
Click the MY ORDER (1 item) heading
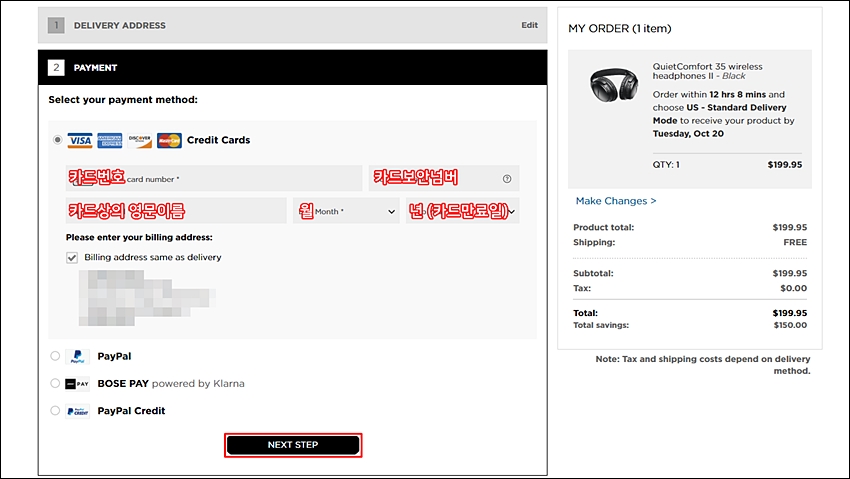click(x=620, y=29)
